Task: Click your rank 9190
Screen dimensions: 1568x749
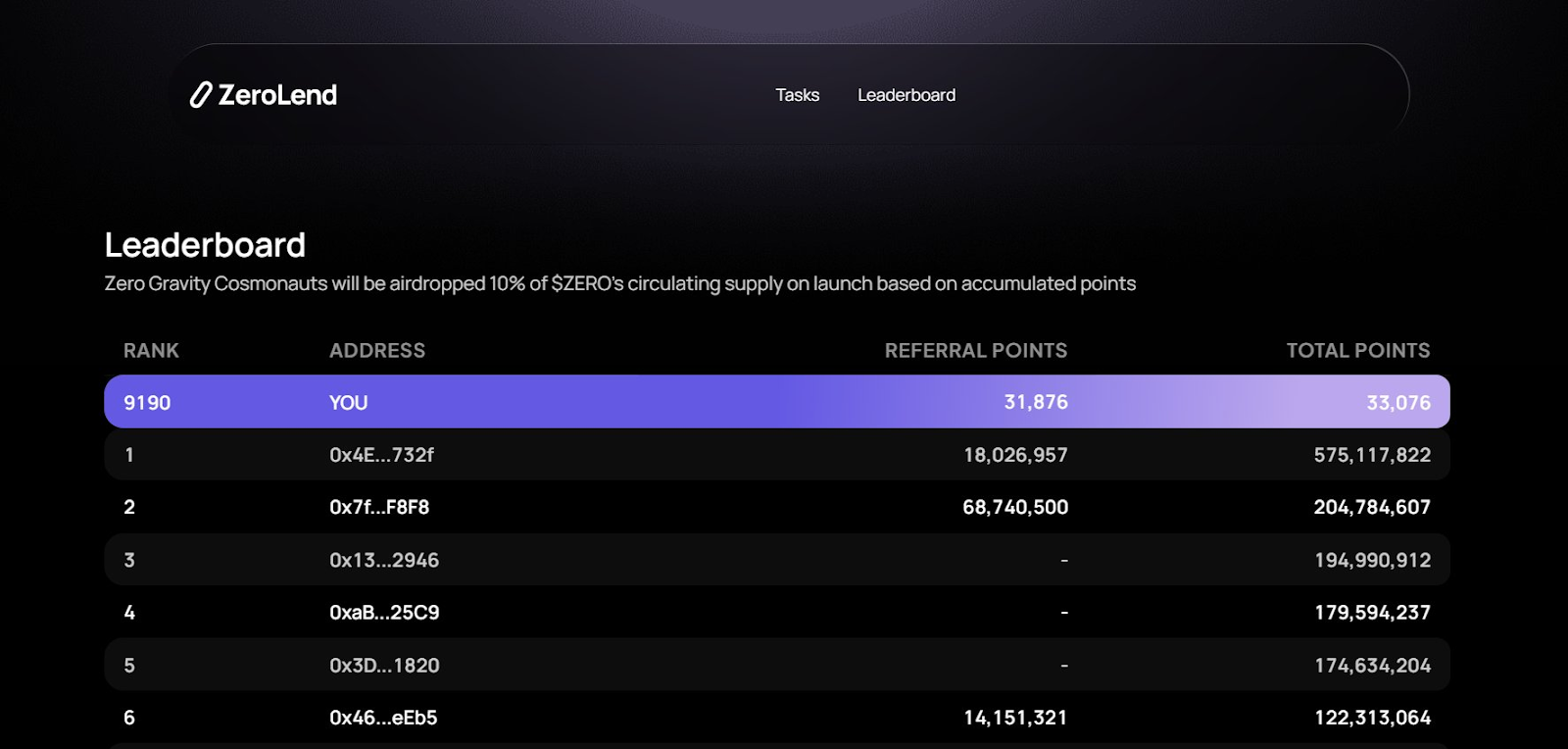Action: point(147,403)
